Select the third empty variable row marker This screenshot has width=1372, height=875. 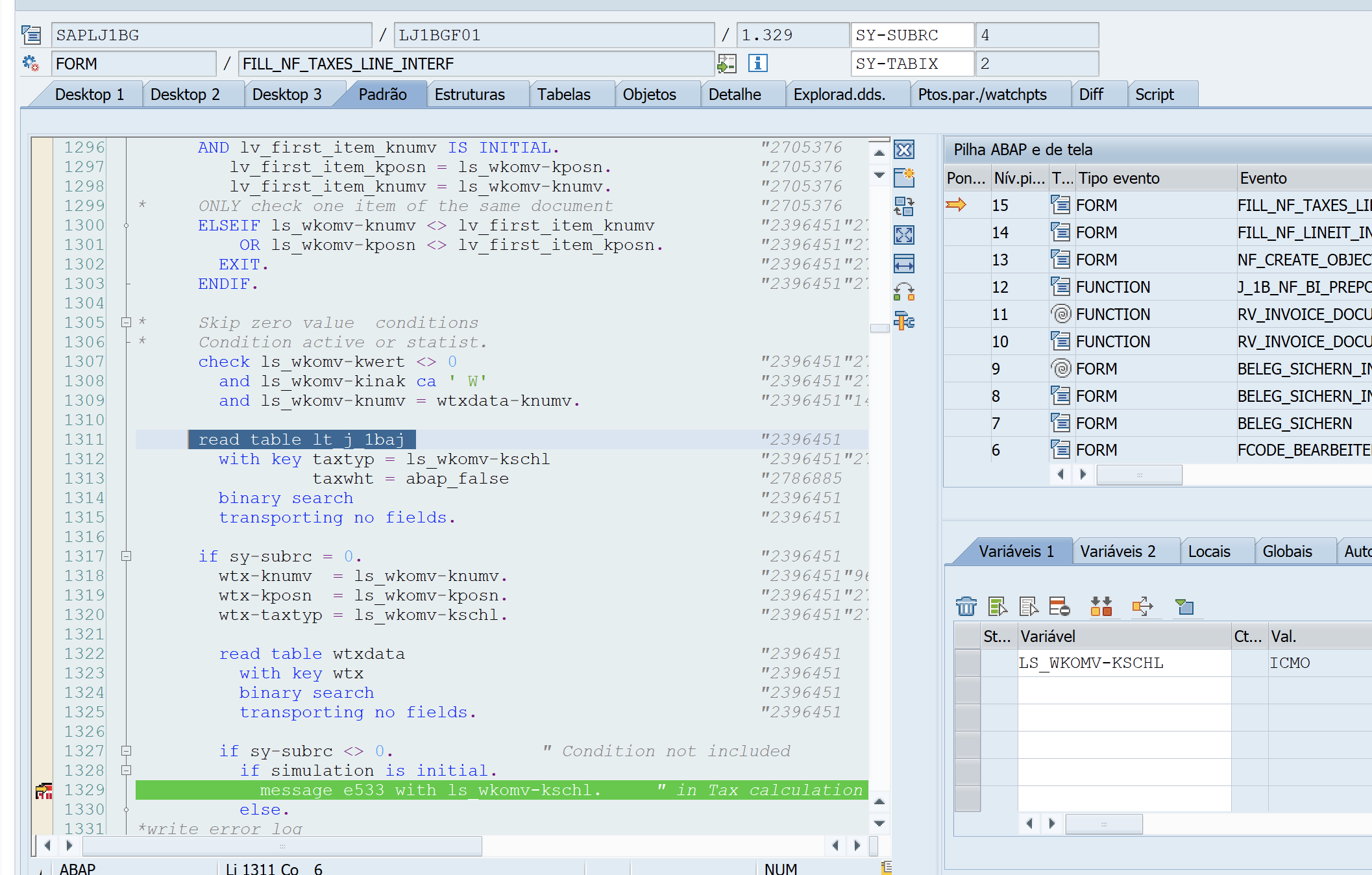(x=967, y=745)
